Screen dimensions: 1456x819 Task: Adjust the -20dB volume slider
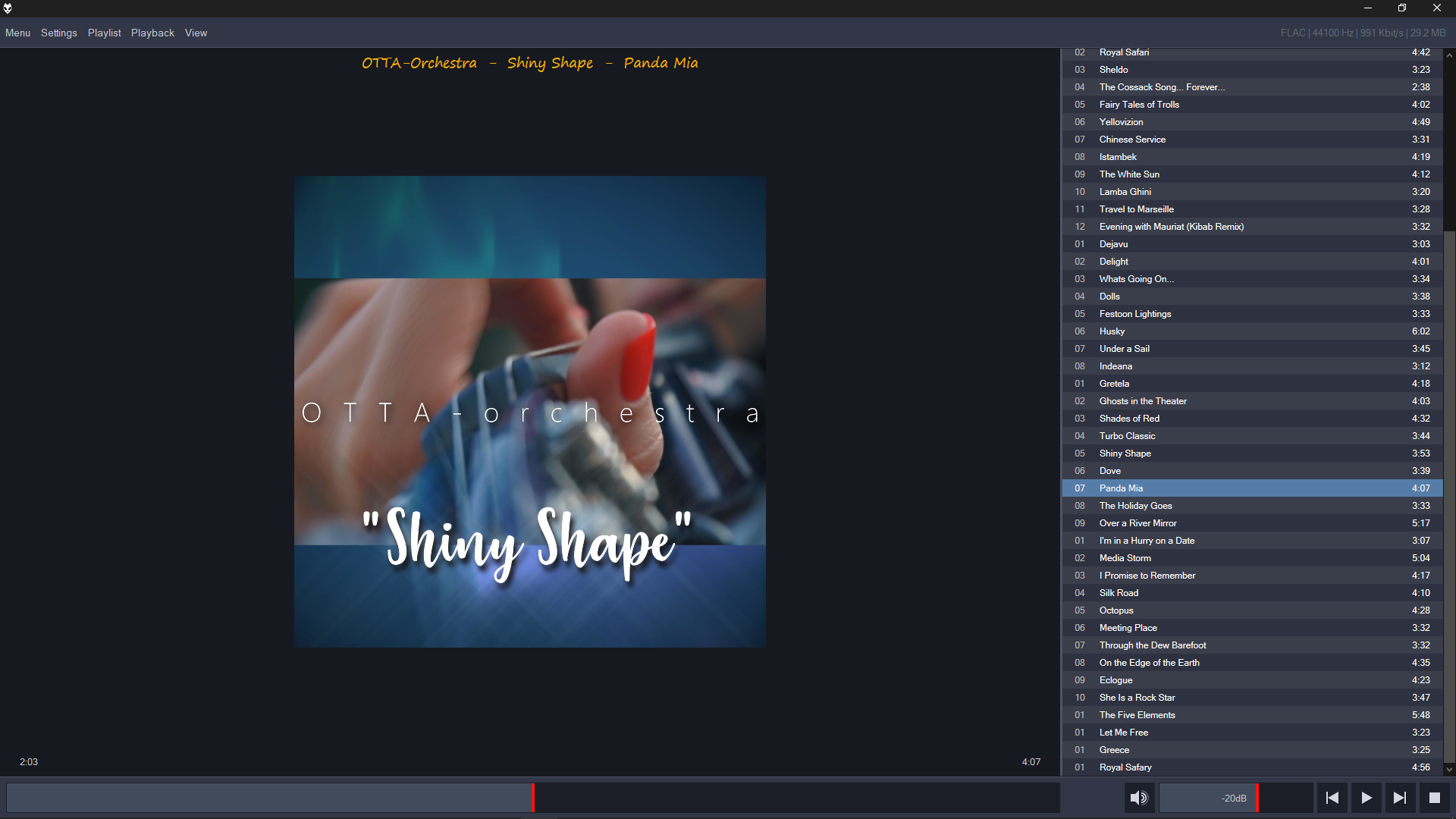(1236, 798)
